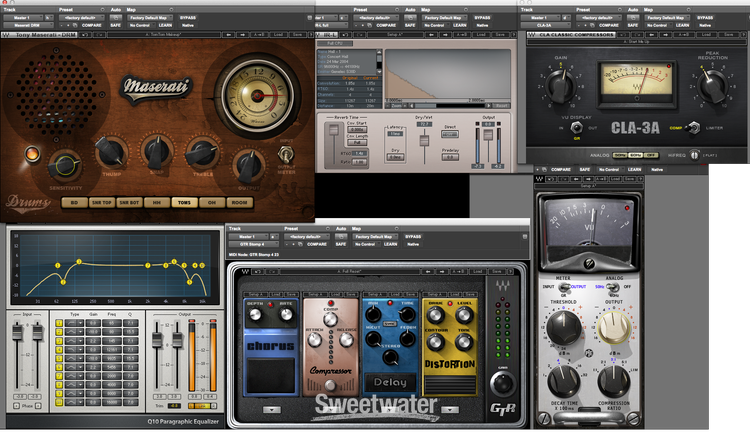Click the Direct button in IR-L reverb
Viewport: 750px width, 432px height.
[x=450, y=134]
